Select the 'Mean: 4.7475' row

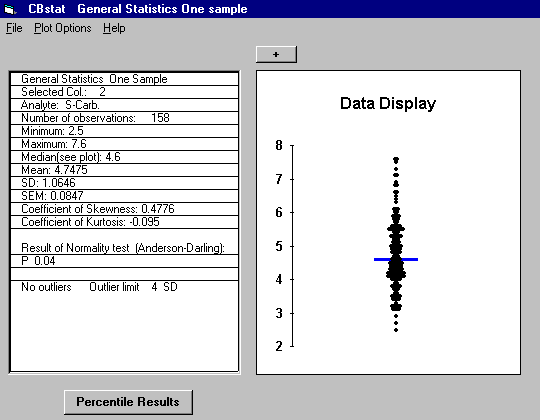tap(124, 170)
